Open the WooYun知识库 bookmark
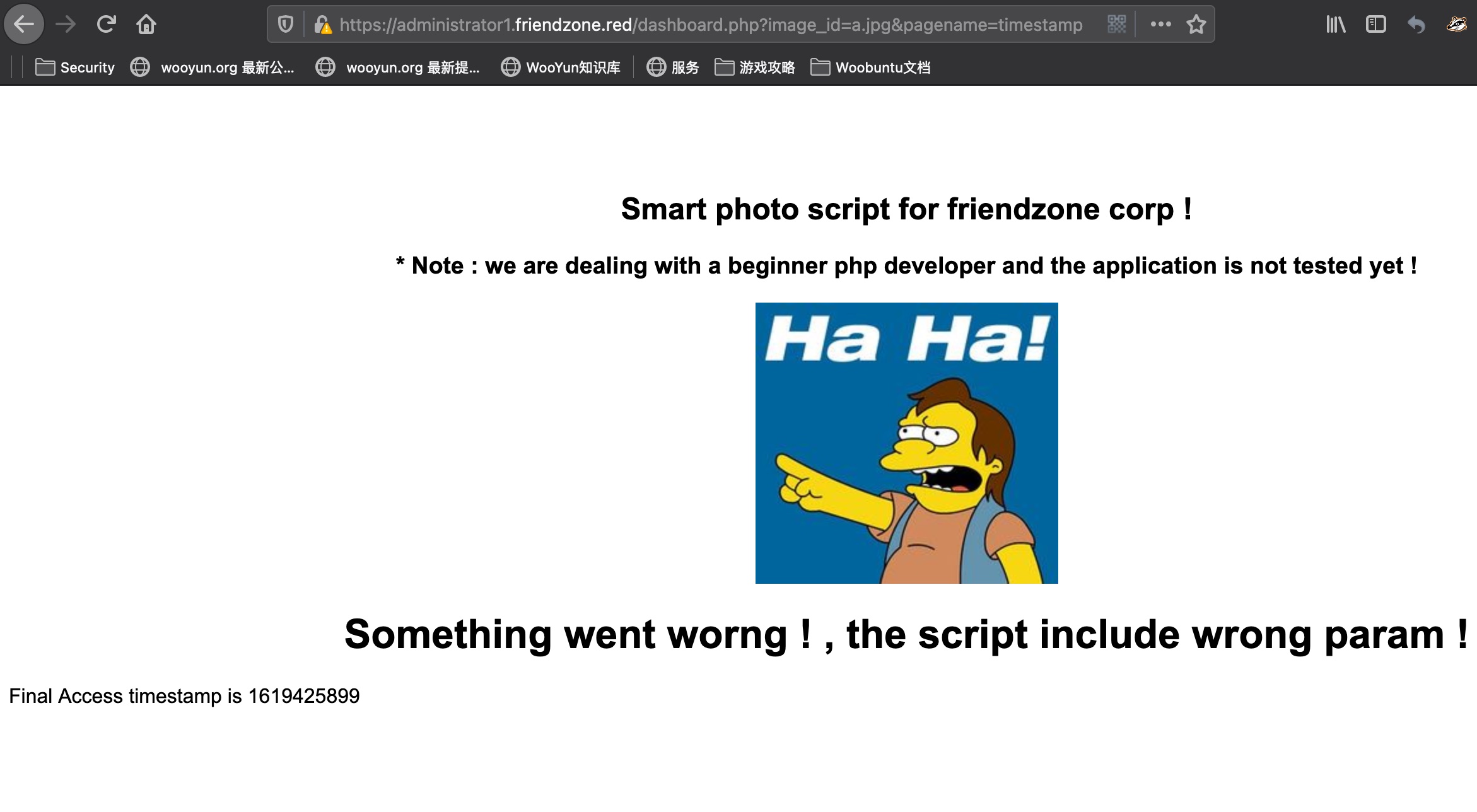 561,67
